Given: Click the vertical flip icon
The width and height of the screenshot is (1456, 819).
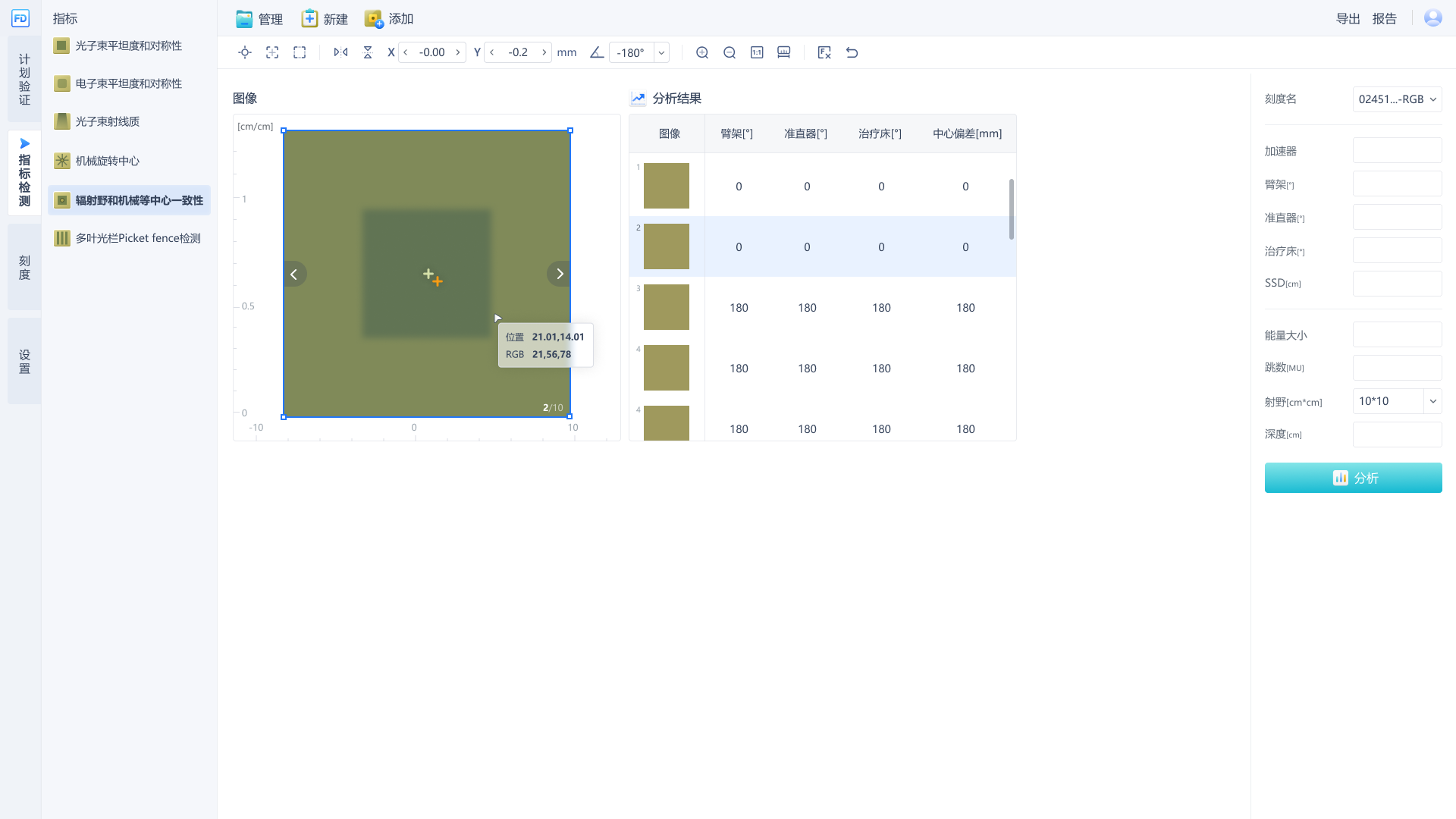Looking at the screenshot, I should 368,52.
